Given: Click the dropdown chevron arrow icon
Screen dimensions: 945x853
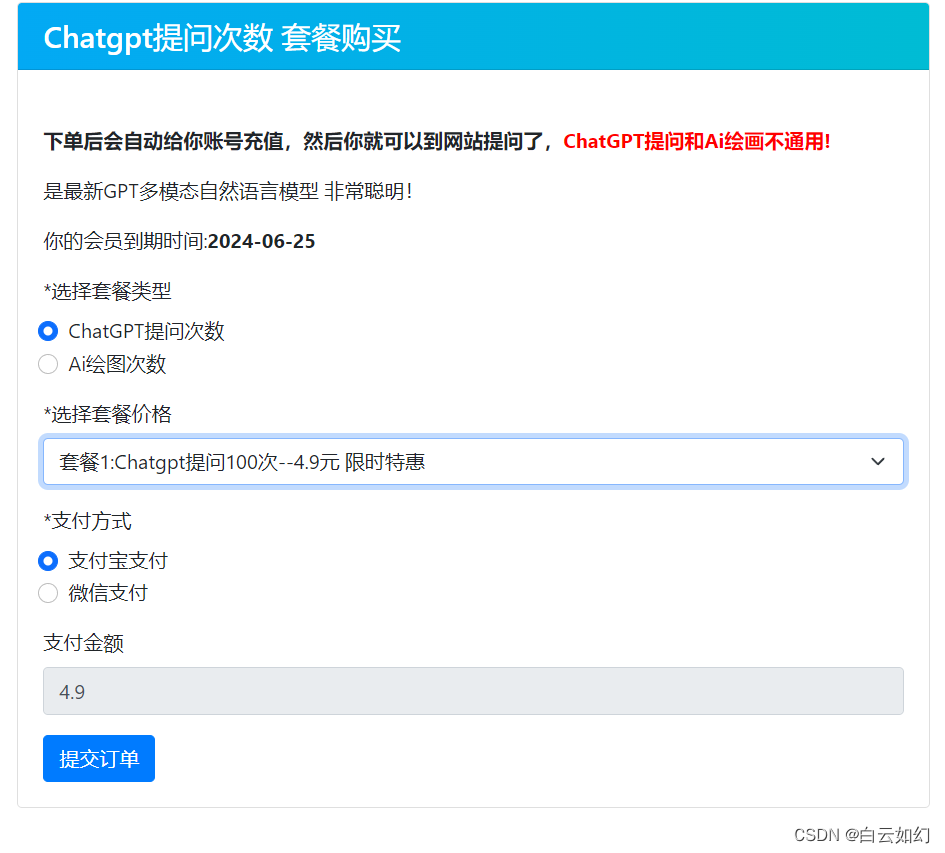Looking at the screenshot, I should click(878, 462).
